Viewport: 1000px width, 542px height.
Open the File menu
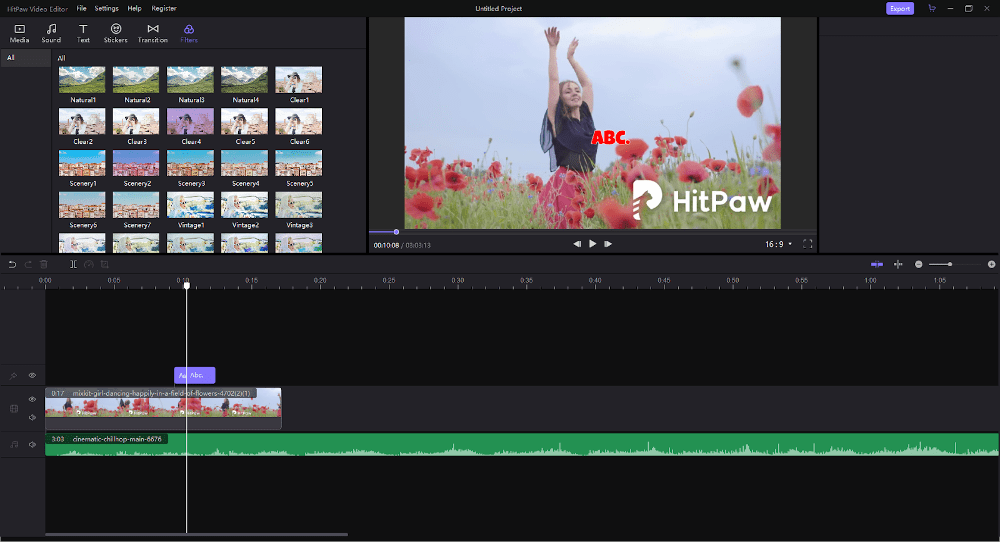82,8
